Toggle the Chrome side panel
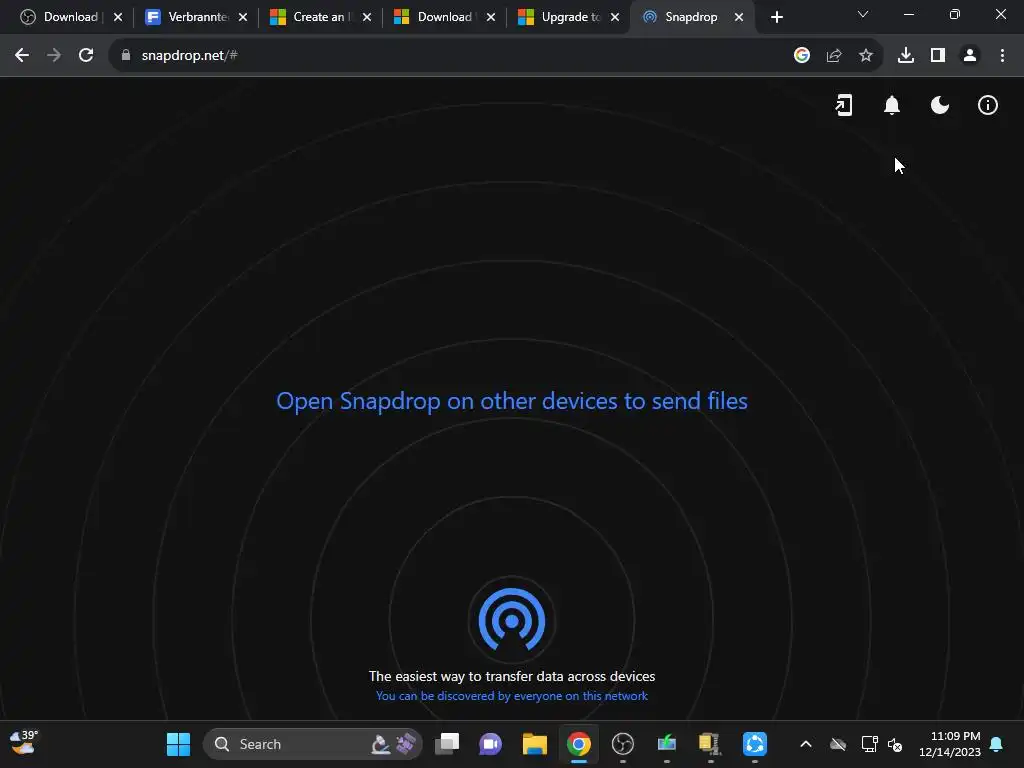 tap(938, 56)
